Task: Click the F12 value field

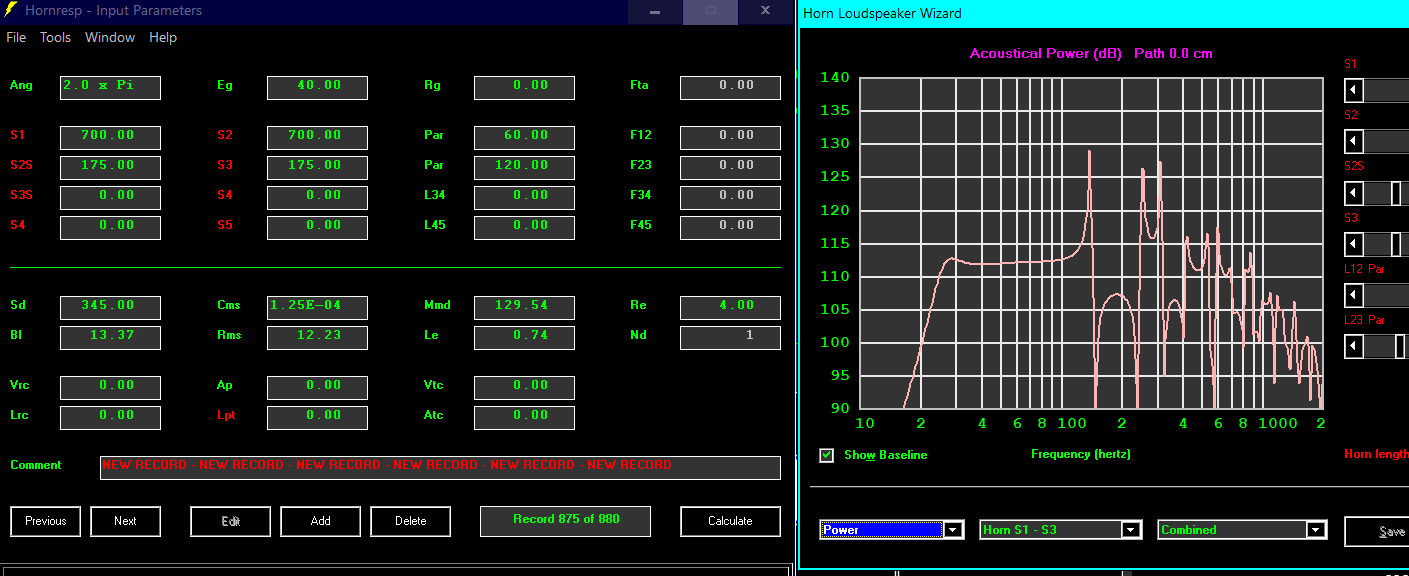Action: pyautogui.click(x=730, y=137)
